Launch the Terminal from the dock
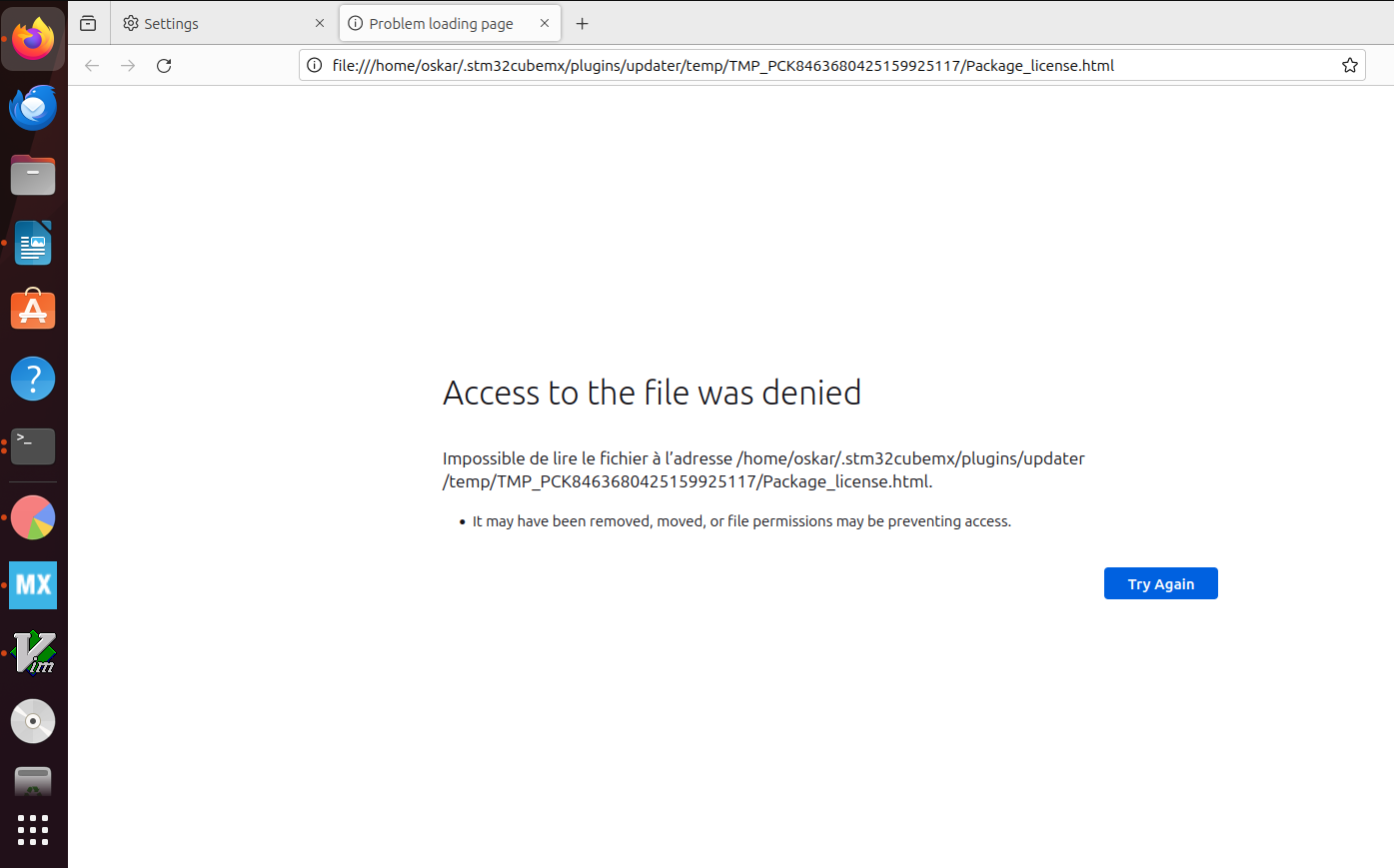The width and height of the screenshot is (1394, 868). tap(33, 446)
